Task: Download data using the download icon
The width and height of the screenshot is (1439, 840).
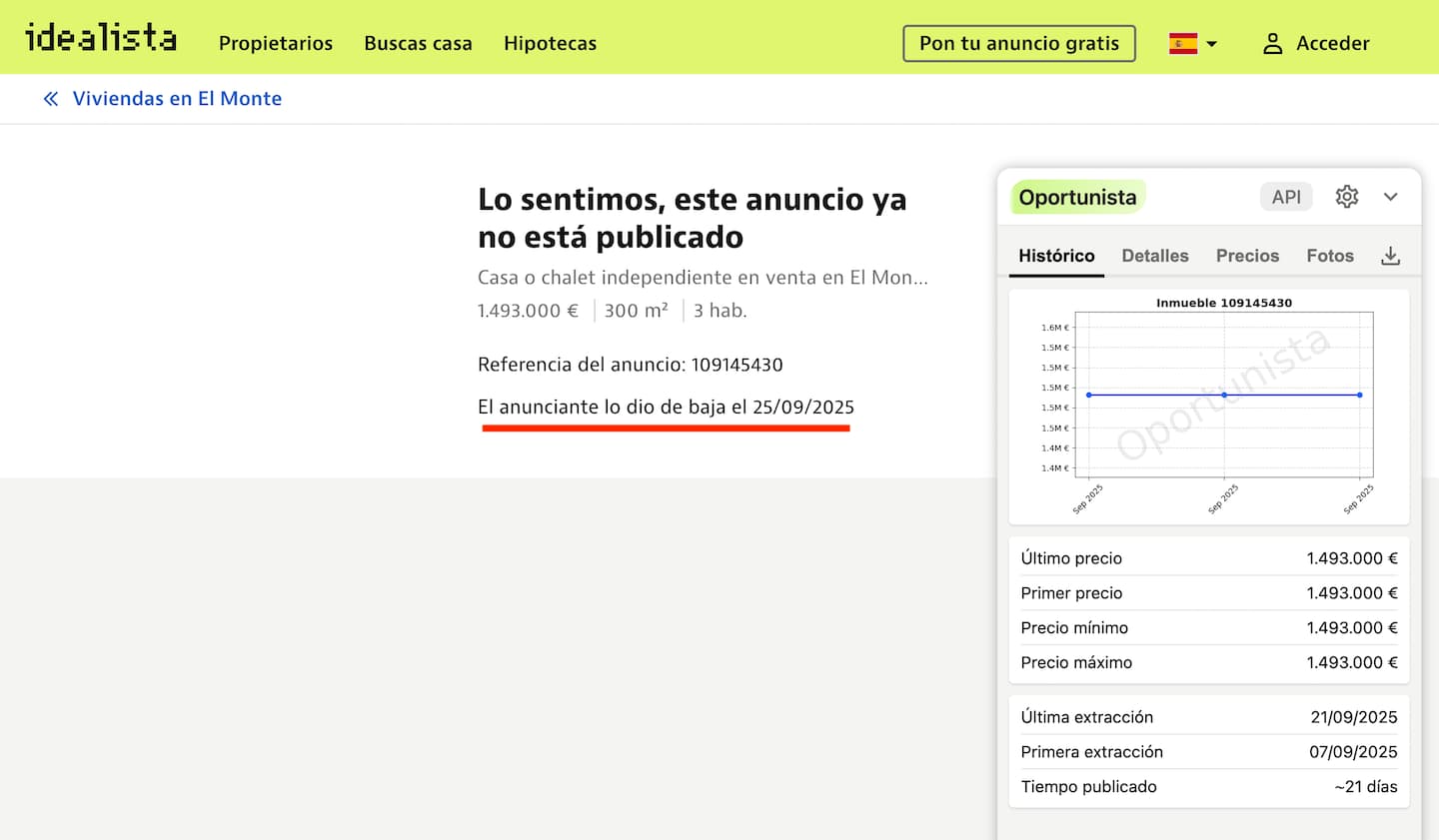Action: tap(1390, 256)
